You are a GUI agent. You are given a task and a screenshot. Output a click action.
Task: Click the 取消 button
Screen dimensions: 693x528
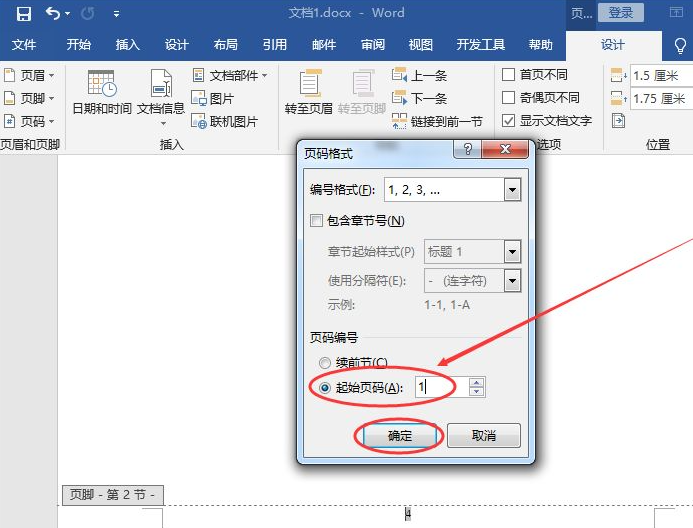pyautogui.click(x=484, y=436)
